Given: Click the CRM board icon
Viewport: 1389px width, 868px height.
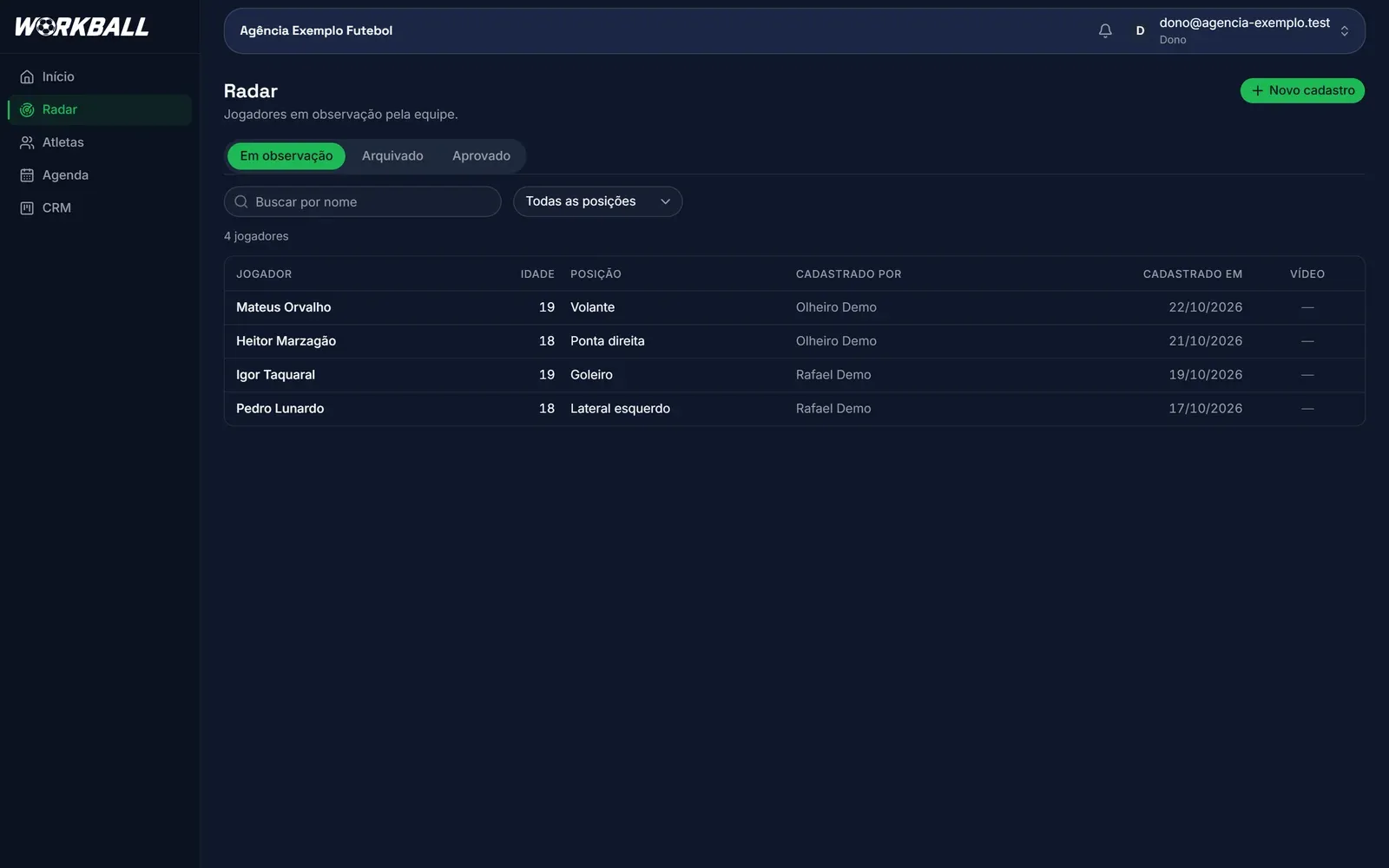Looking at the screenshot, I should pyautogui.click(x=27, y=208).
